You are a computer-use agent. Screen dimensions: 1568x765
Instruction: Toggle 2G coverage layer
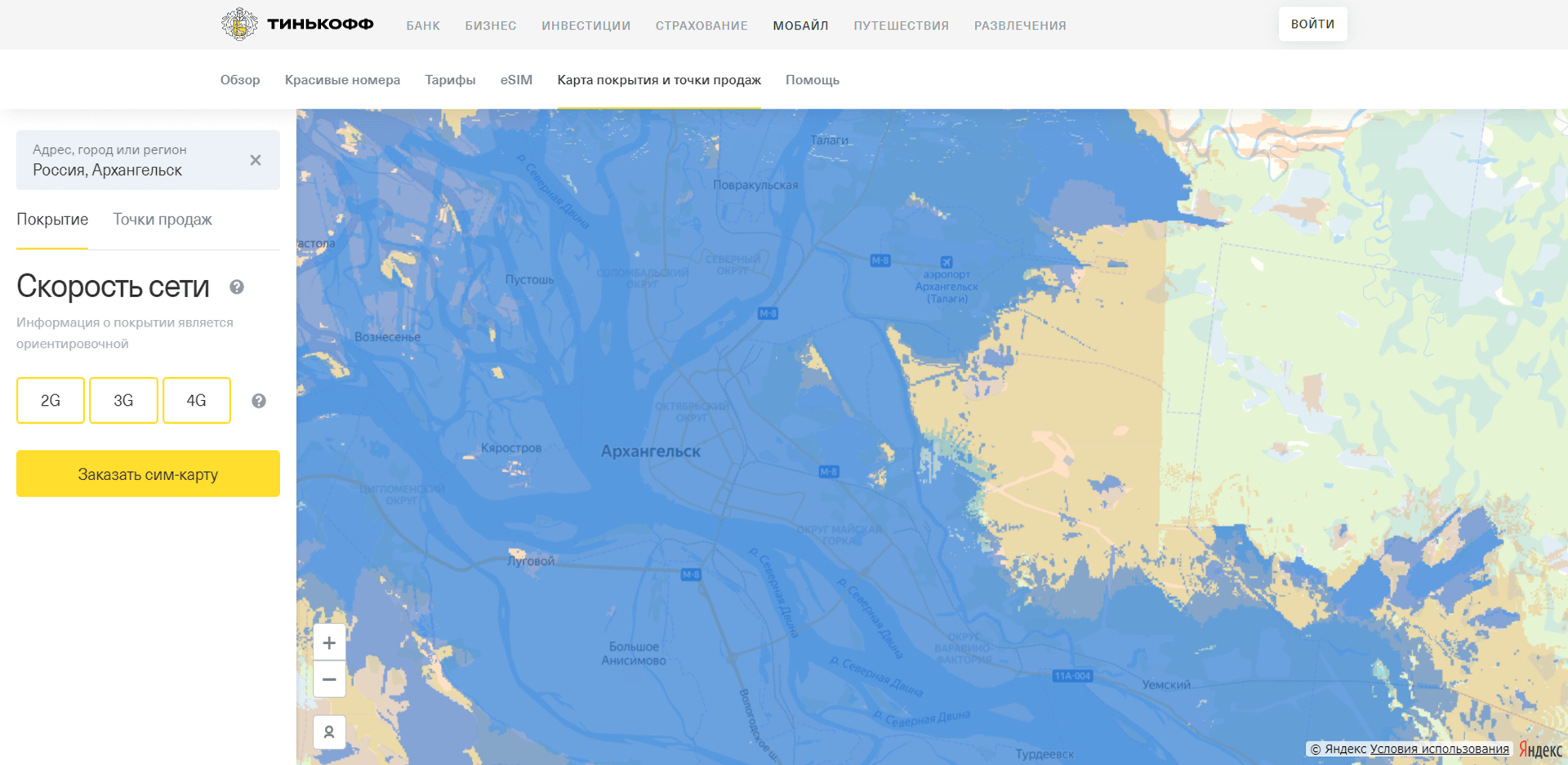(x=51, y=400)
